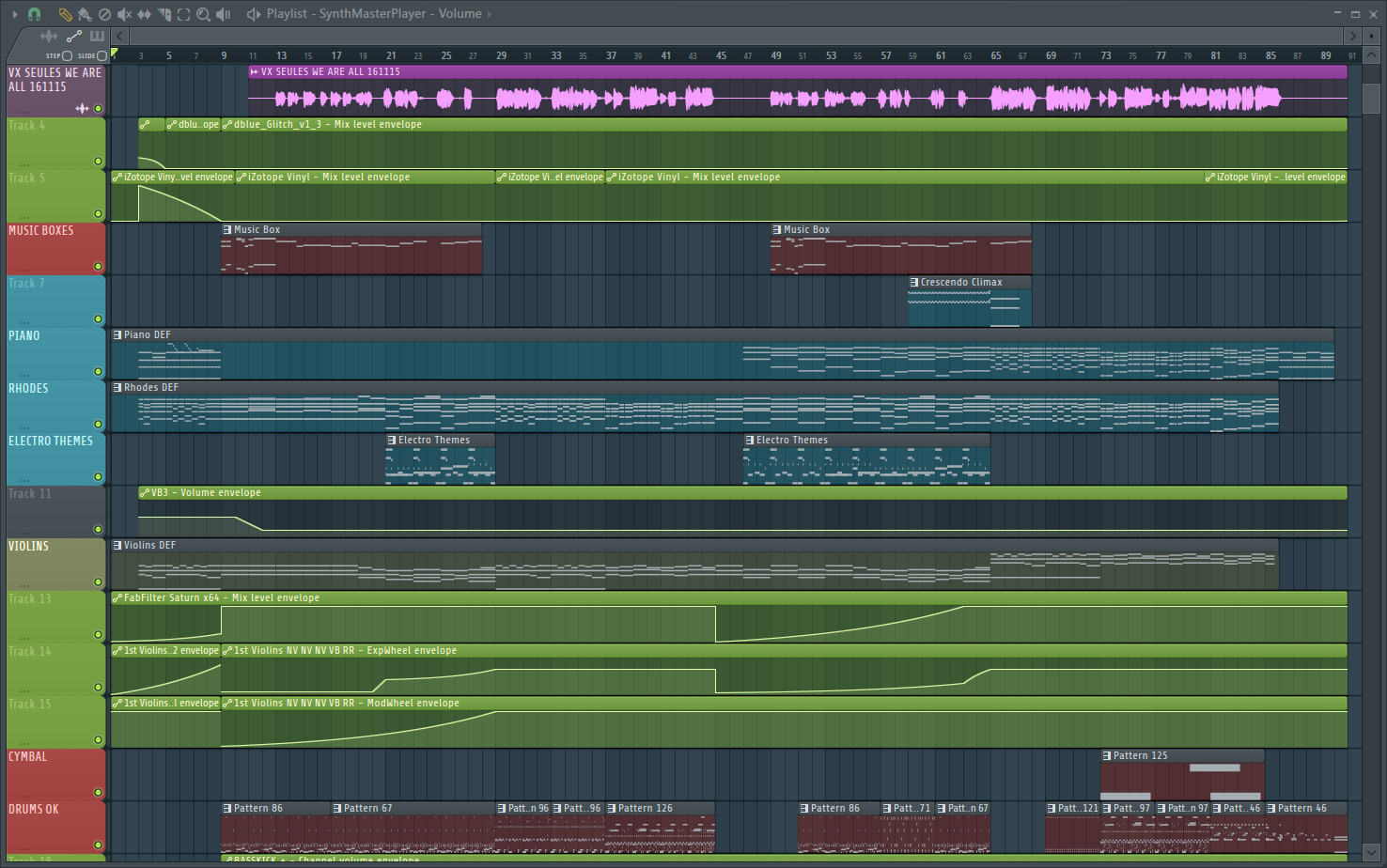Click waveform icon on VX SEULES track header

[x=82, y=109]
